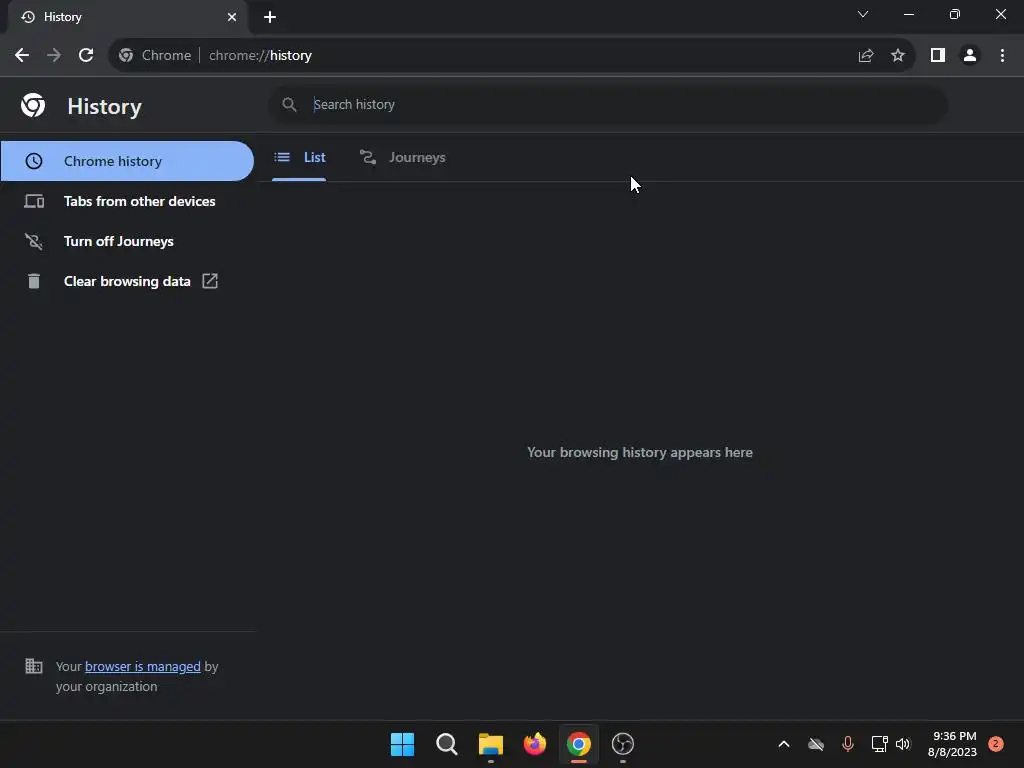This screenshot has width=1024, height=768.
Task: Share this page via the share icon
Action: [x=866, y=56]
